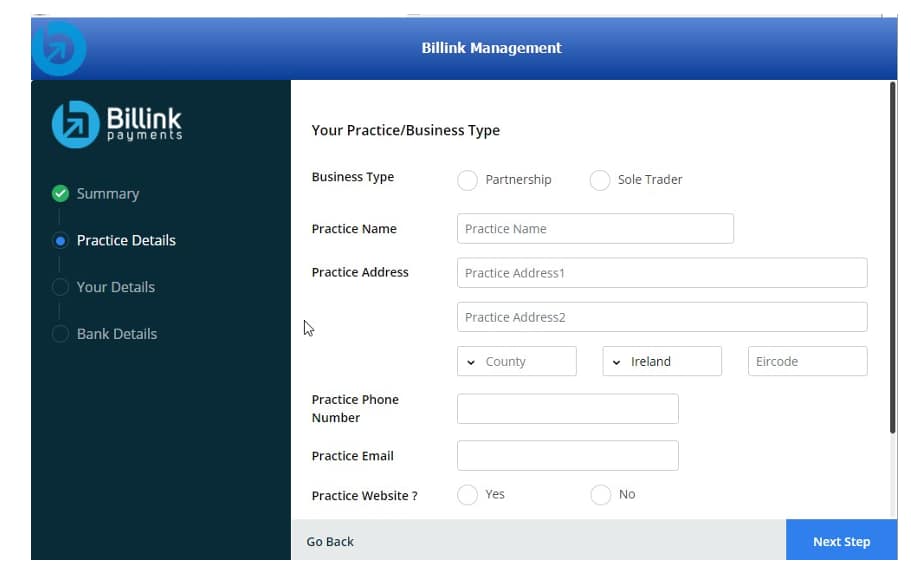
Task: Click Go Back
Action: (330, 542)
